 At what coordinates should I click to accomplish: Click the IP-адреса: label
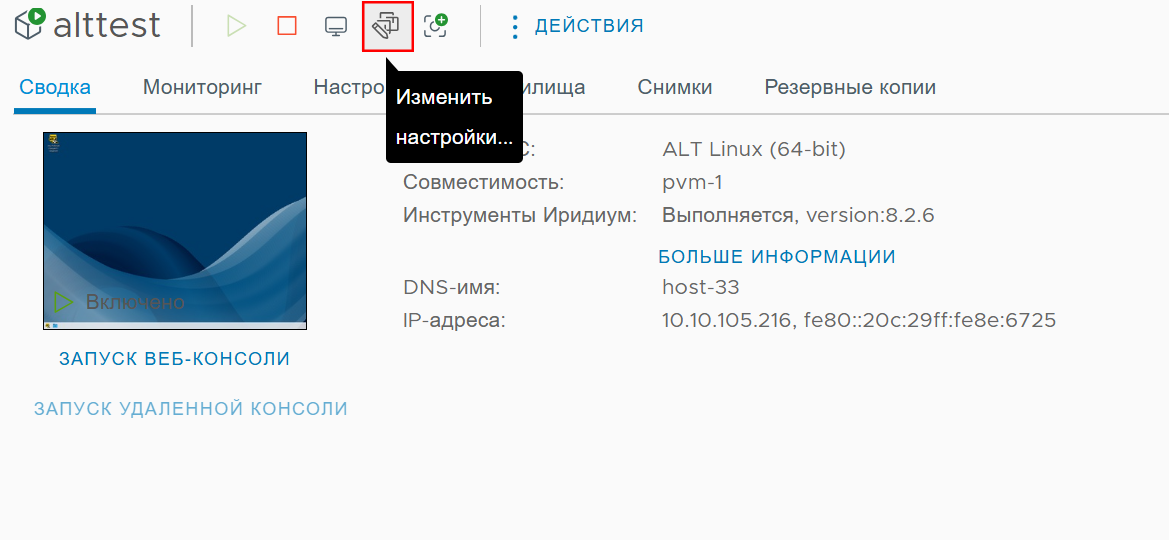tap(455, 321)
